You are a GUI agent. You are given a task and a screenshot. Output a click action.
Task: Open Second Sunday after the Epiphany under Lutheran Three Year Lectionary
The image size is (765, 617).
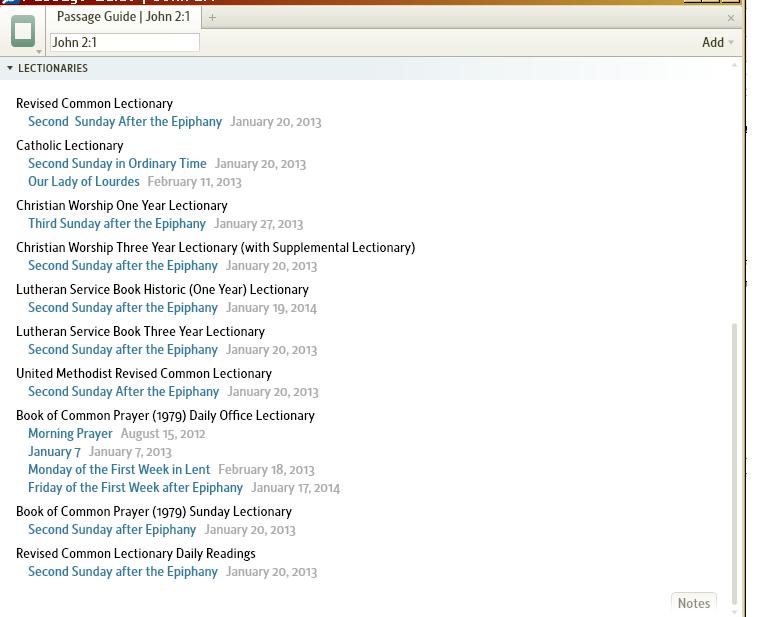[x=122, y=349]
